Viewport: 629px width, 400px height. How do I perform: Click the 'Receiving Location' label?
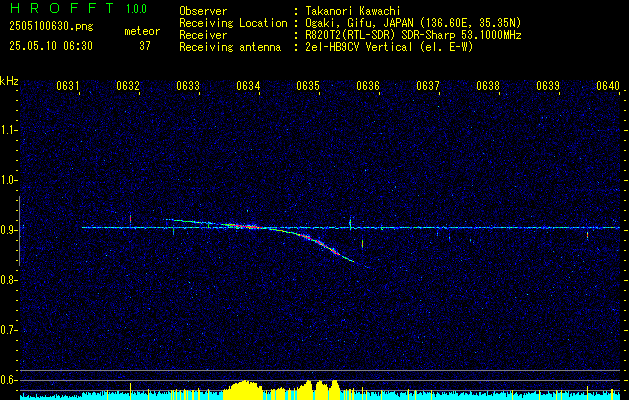233,23
